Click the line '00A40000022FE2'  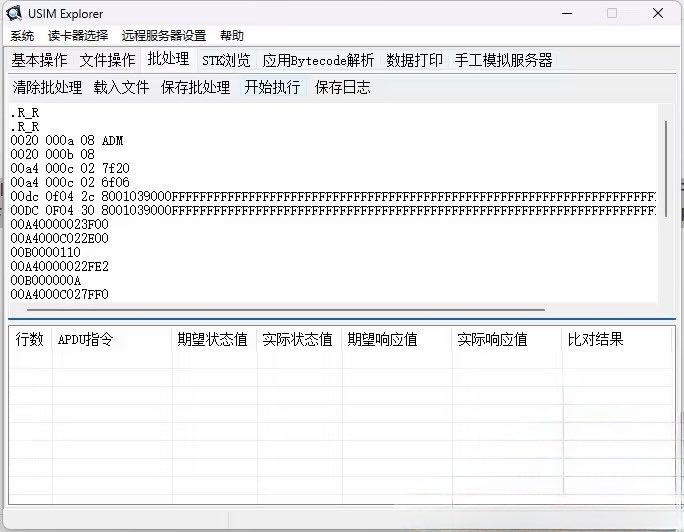click(x=59, y=266)
